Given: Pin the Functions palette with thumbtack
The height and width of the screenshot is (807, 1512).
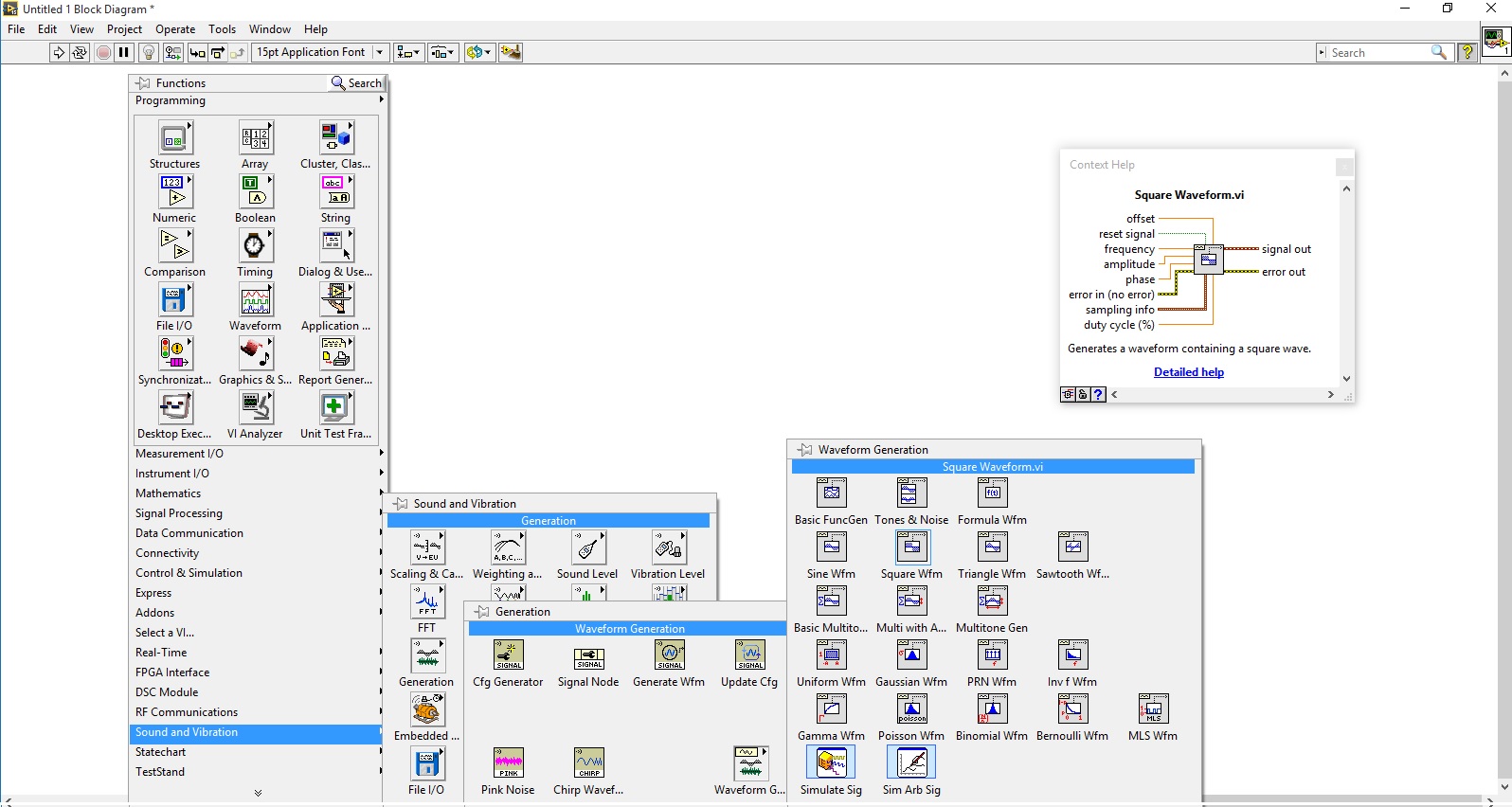Looking at the screenshot, I should (x=143, y=83).
